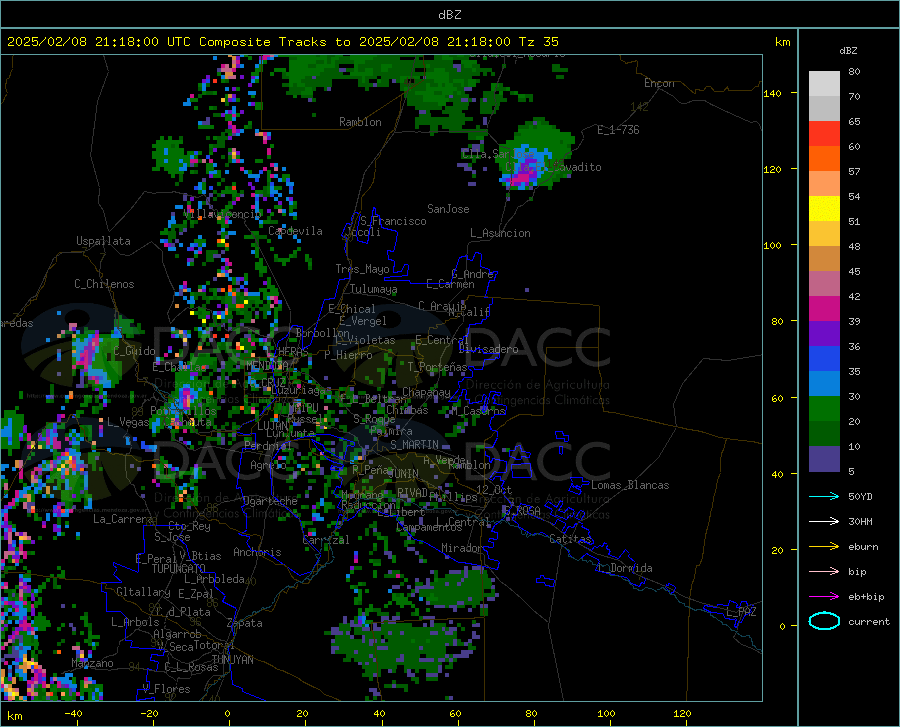Image resolution: width=900 pixels, height=727 pixels.
Task: Click the L_Asuncion place label
Action: 500,233
